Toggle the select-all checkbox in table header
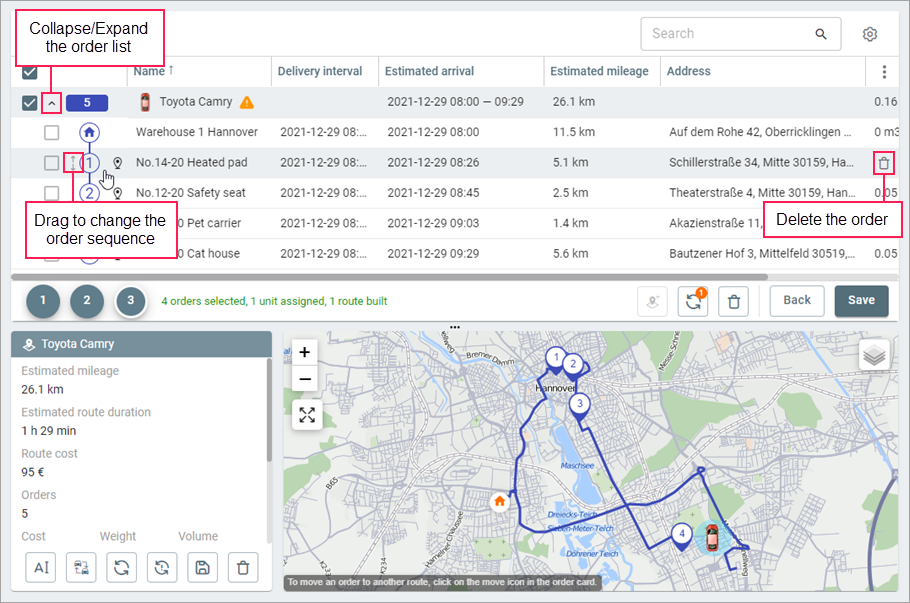The image size is (910, 603). coord(30,72)
